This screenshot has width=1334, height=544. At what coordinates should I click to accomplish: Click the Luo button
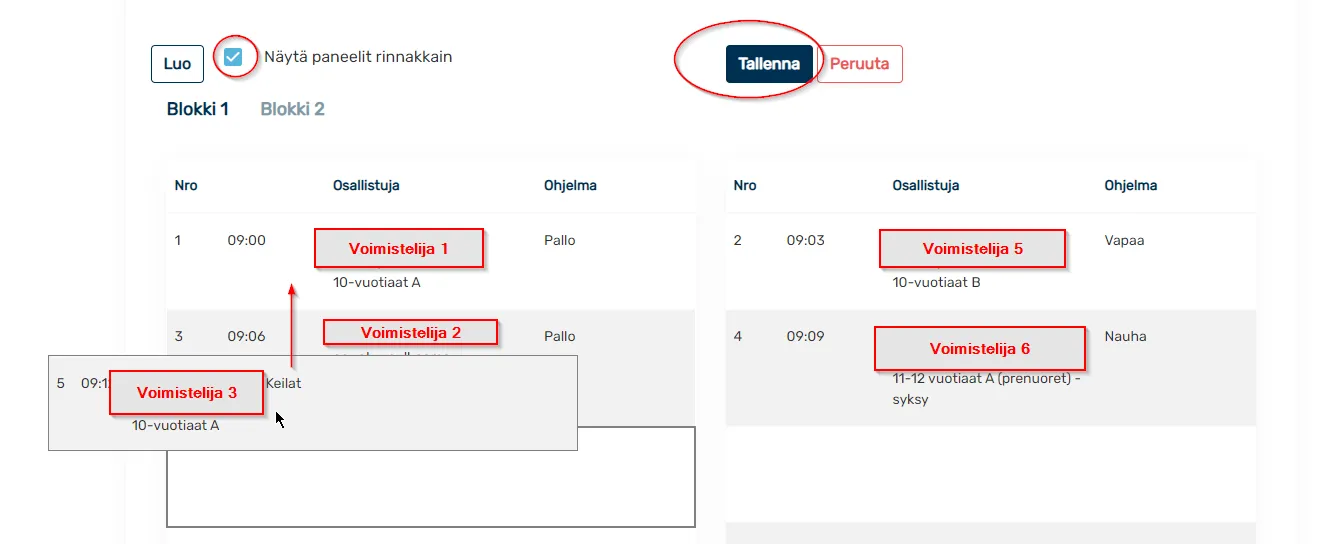(177, 64)
